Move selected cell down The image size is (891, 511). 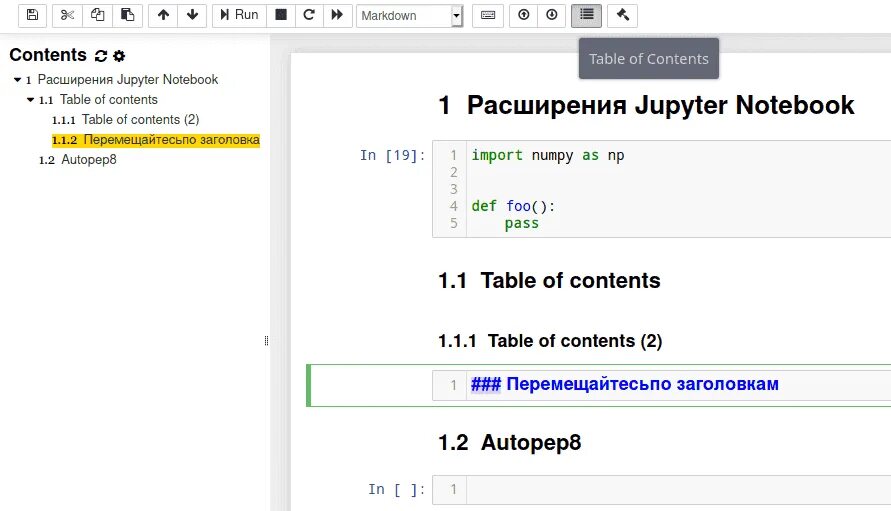[192, 15]
